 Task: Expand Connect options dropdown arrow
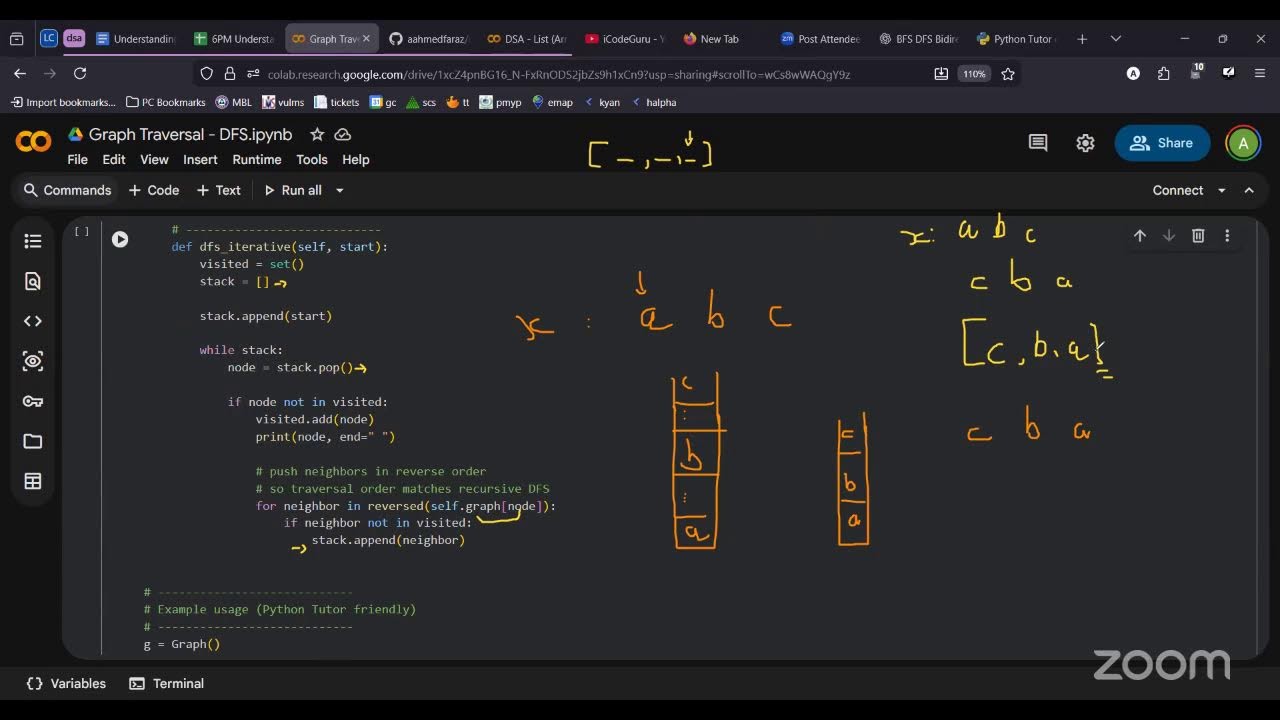click(1221, 190)
